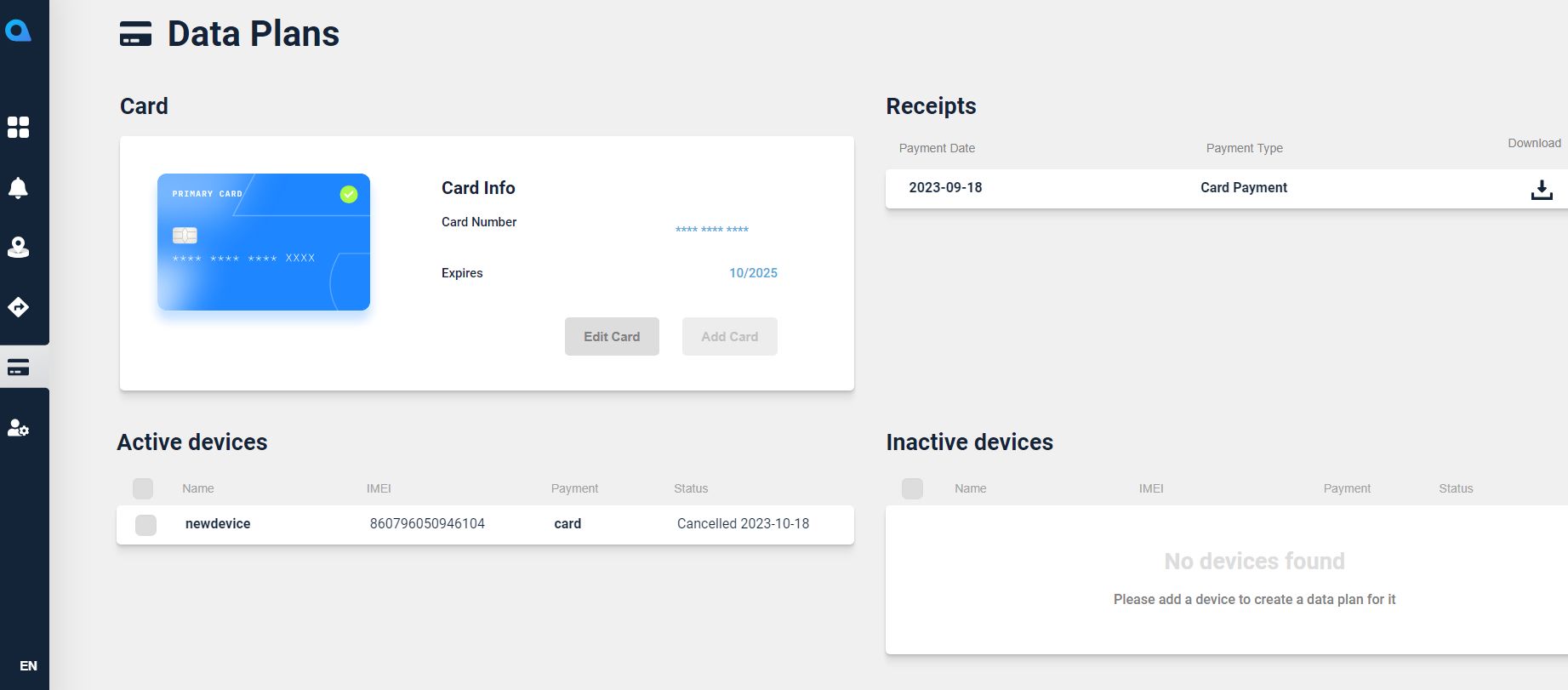
Task: Select all active devices checkbox
Action: pos(143,488)
